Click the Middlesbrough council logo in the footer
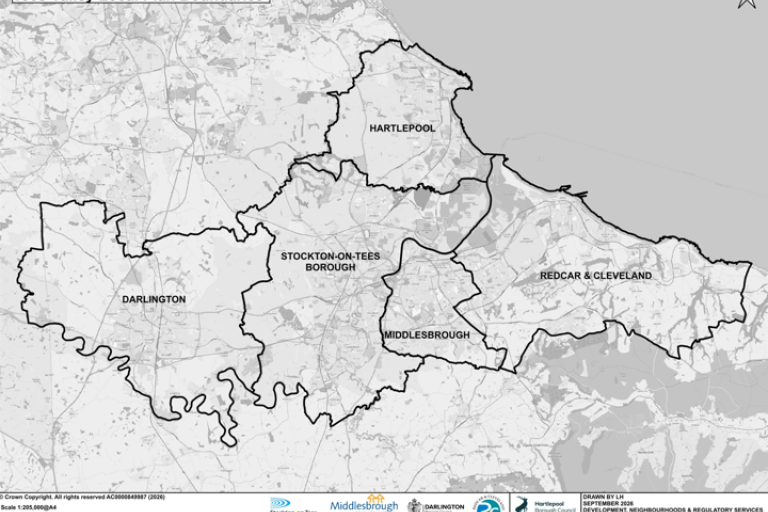Image resolution: width=768 pixels, height=512 pixels. pos(364,504)
